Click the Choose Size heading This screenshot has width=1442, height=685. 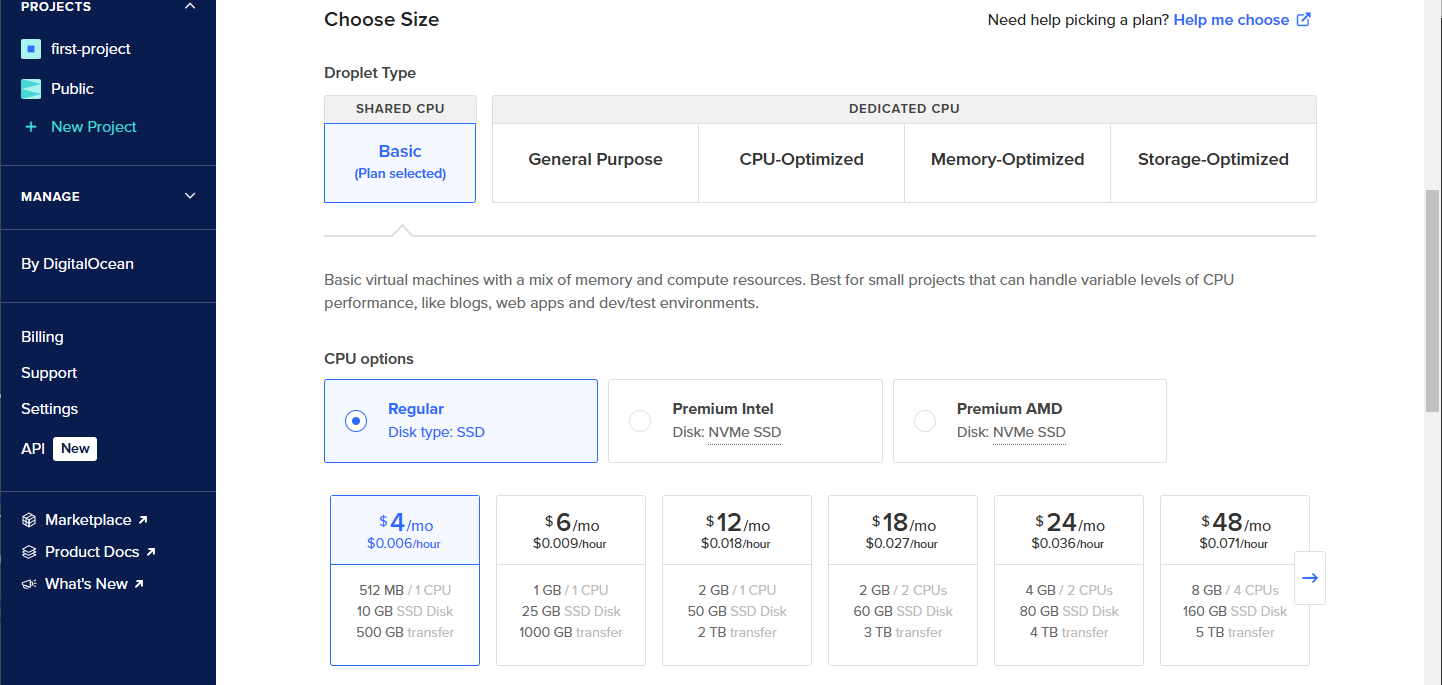[x=381, y=20]
